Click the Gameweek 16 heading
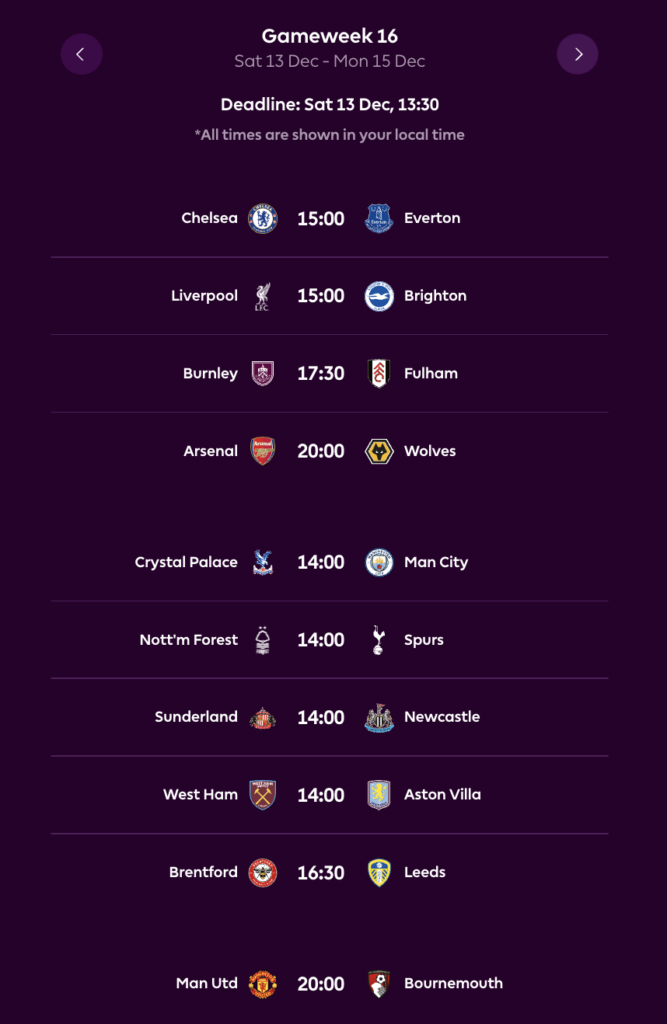 pyautogui.click(x=330, y=36)
